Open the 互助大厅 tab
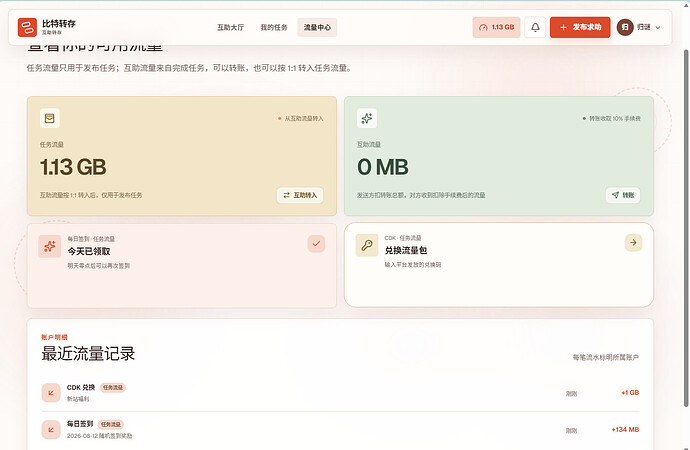 pyautogui.click(x=230, y=27)
